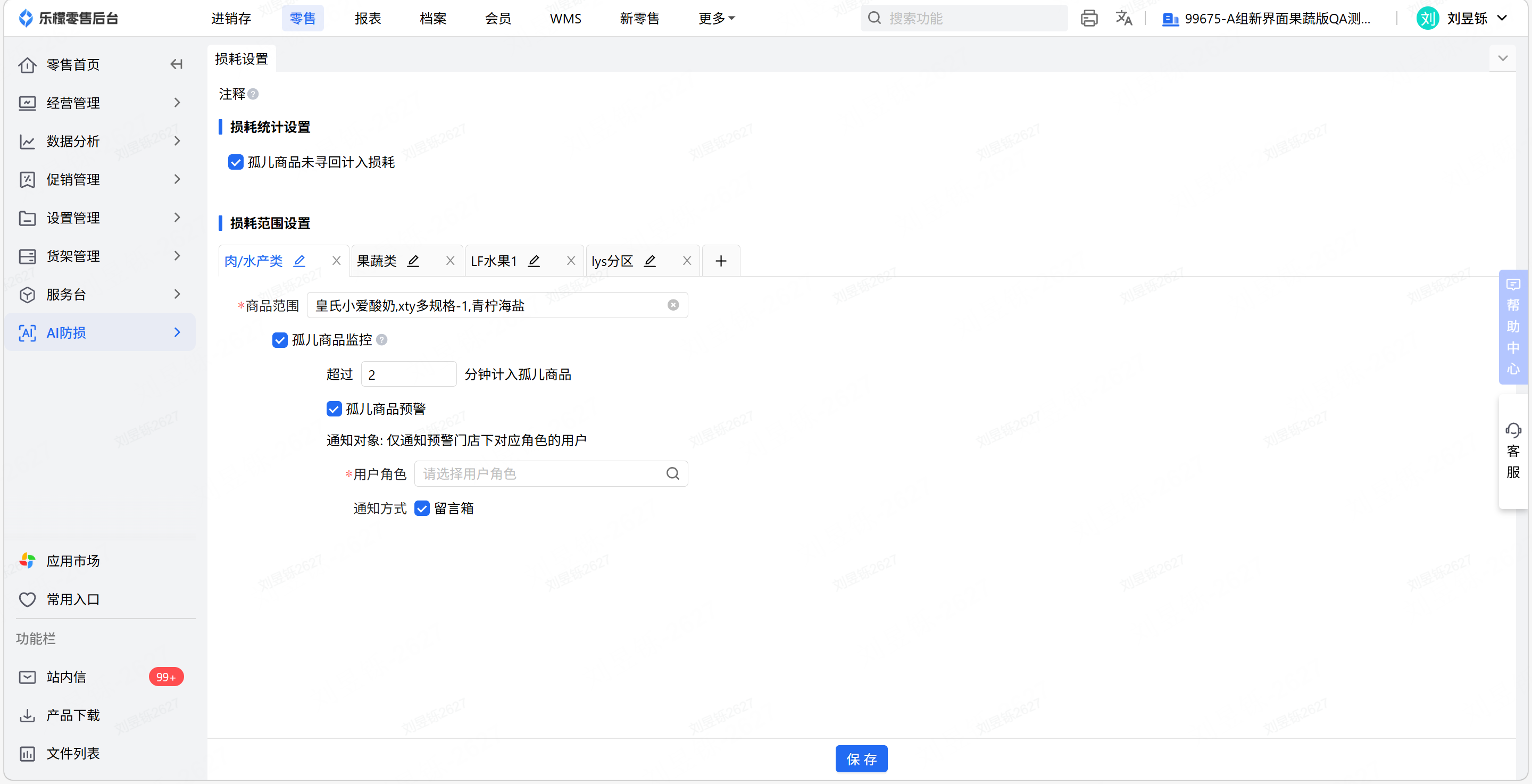Click the printer icon in header
Viewport: 1532px width, 784px height.
[1089, 19]
